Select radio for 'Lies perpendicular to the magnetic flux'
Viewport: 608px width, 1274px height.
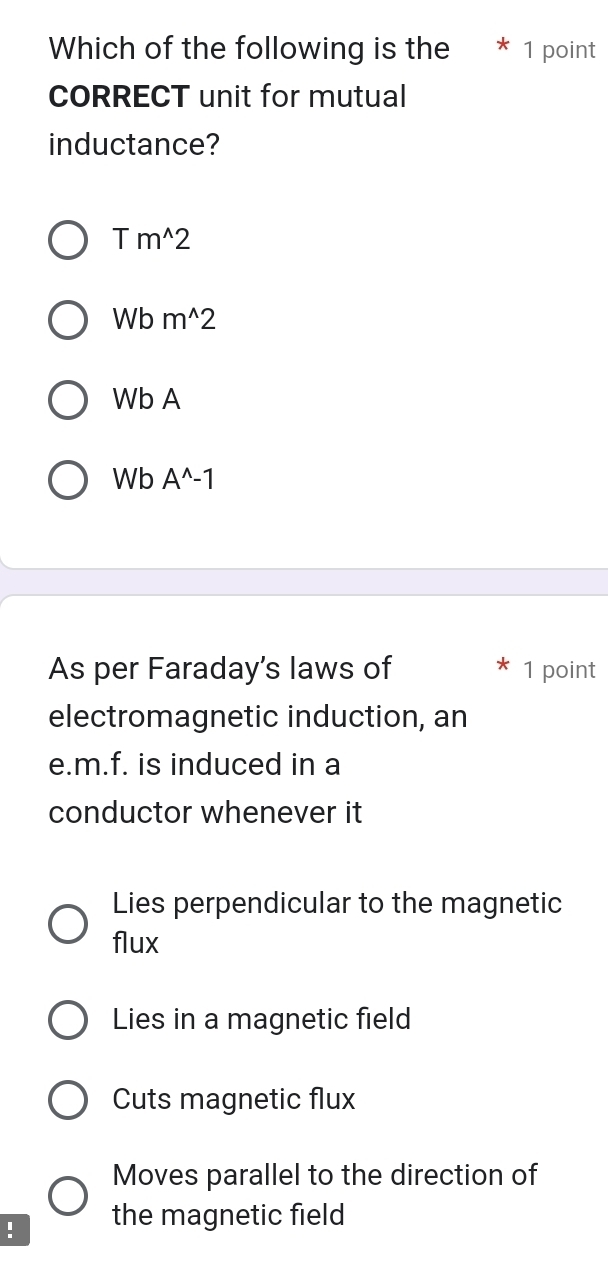click(68, 924)
